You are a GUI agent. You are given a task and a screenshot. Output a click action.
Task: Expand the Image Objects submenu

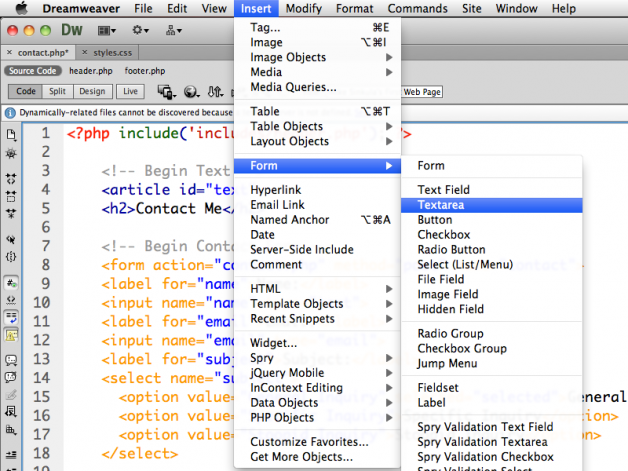(x=317, y=57)
